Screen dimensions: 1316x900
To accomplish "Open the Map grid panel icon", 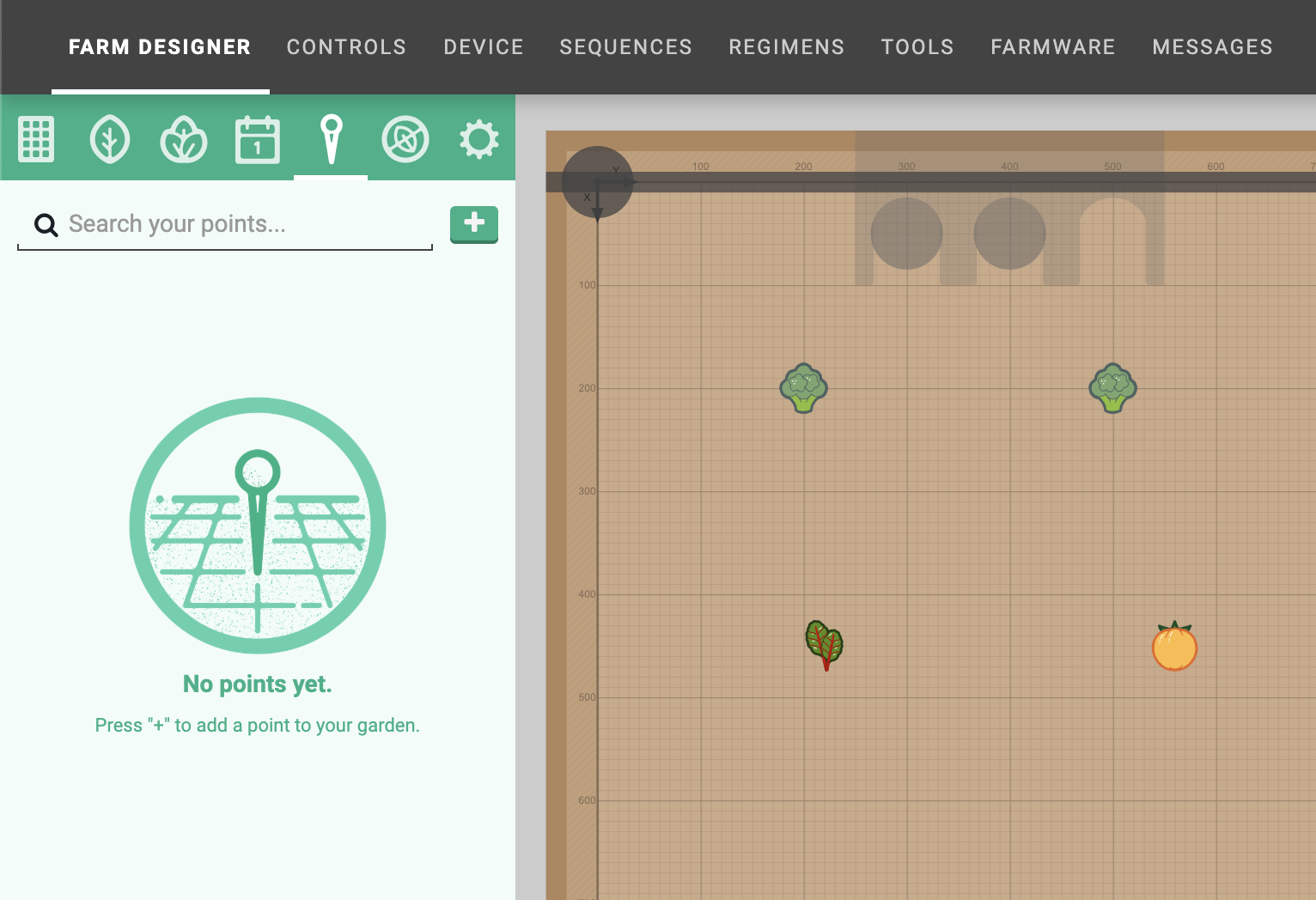I will coord(36,139).
